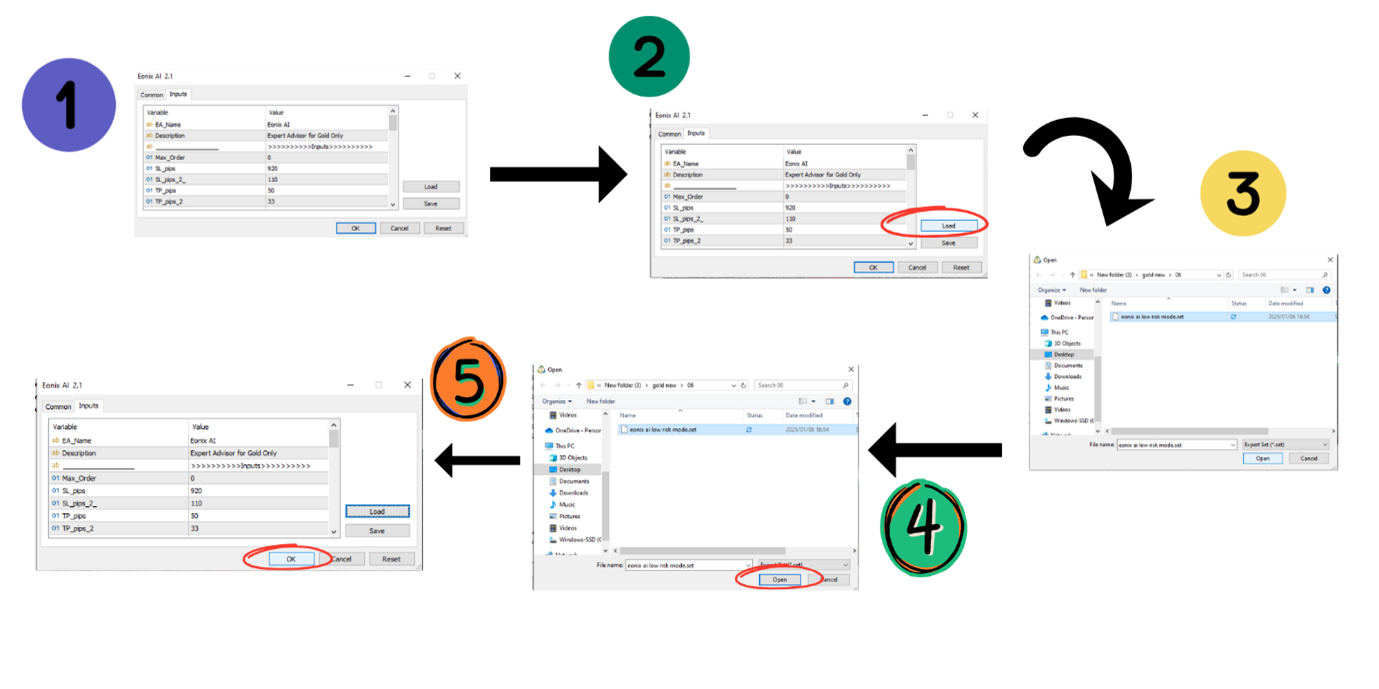Image resolution: width=1379 pixels, height=689 pixels.
Task: Click Load in the step 2 Eonix dialog
Action: pyautogui.click(x=948, y=225)
